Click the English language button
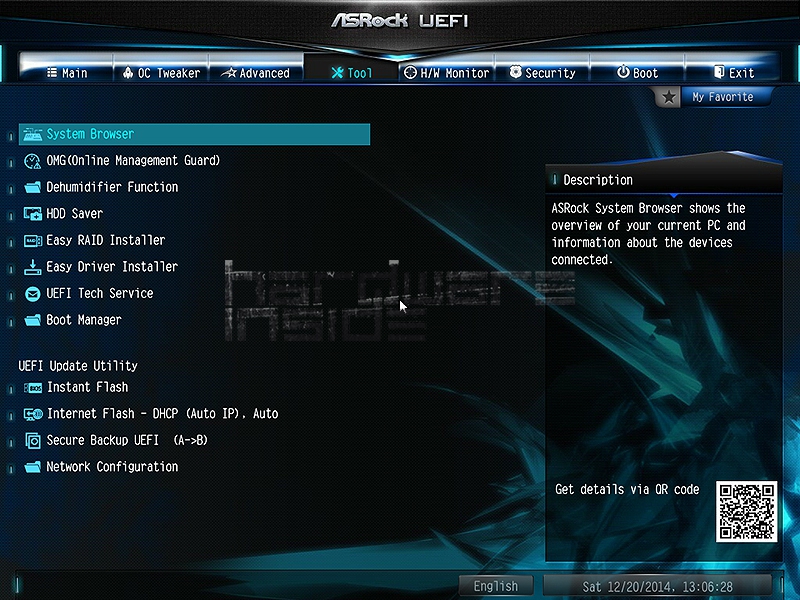The image size is (800, 600). point(495,586)
